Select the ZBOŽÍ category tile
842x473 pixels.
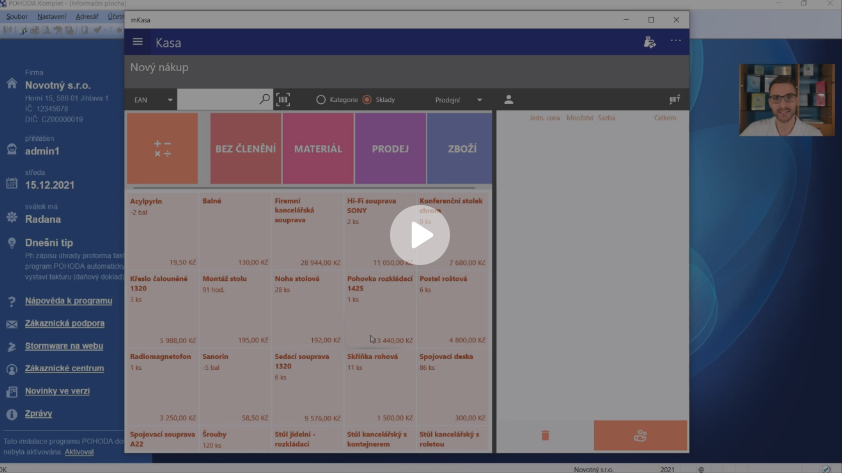point(460,149)
